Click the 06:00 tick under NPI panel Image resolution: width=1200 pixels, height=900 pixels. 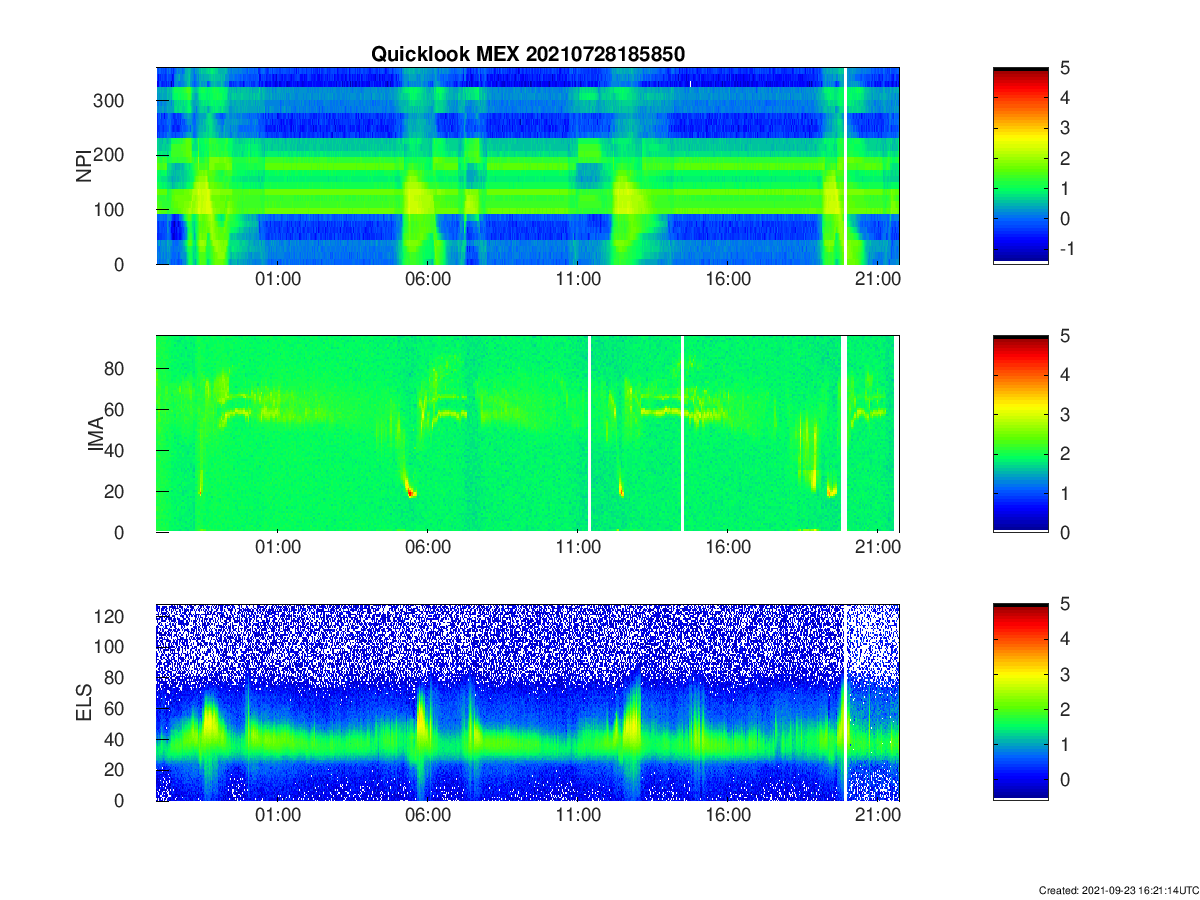(x=428, y=279)
